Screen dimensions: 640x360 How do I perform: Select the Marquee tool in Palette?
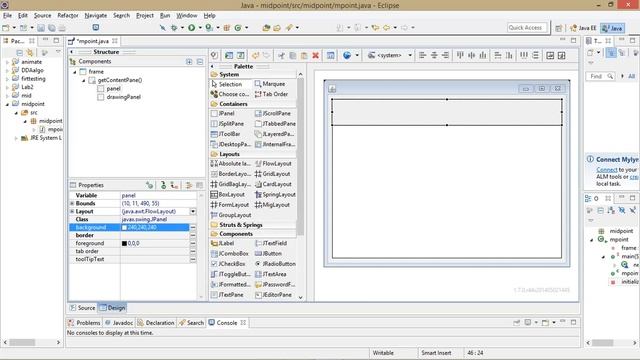point(270,84)
